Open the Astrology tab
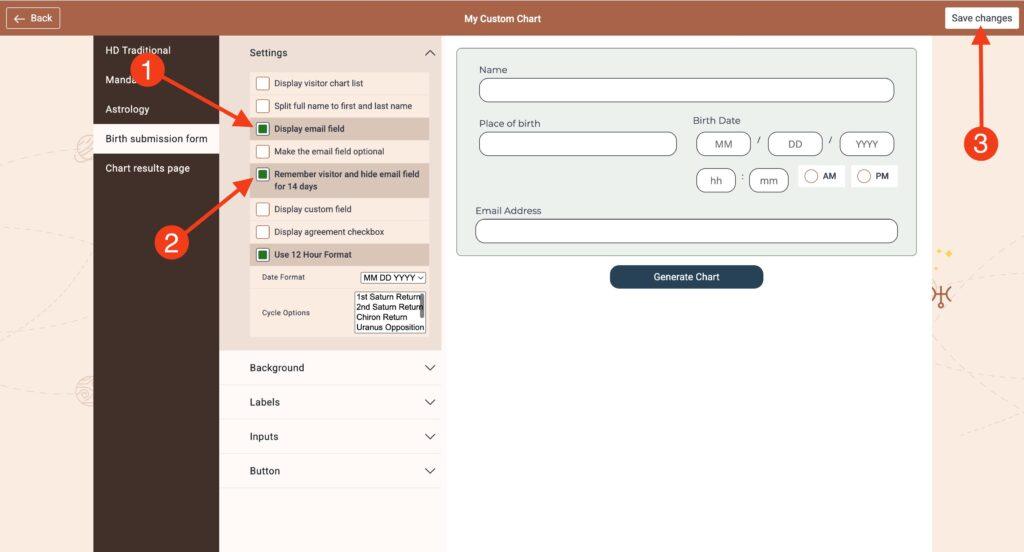1024x552 pixels. pos(127,109)
